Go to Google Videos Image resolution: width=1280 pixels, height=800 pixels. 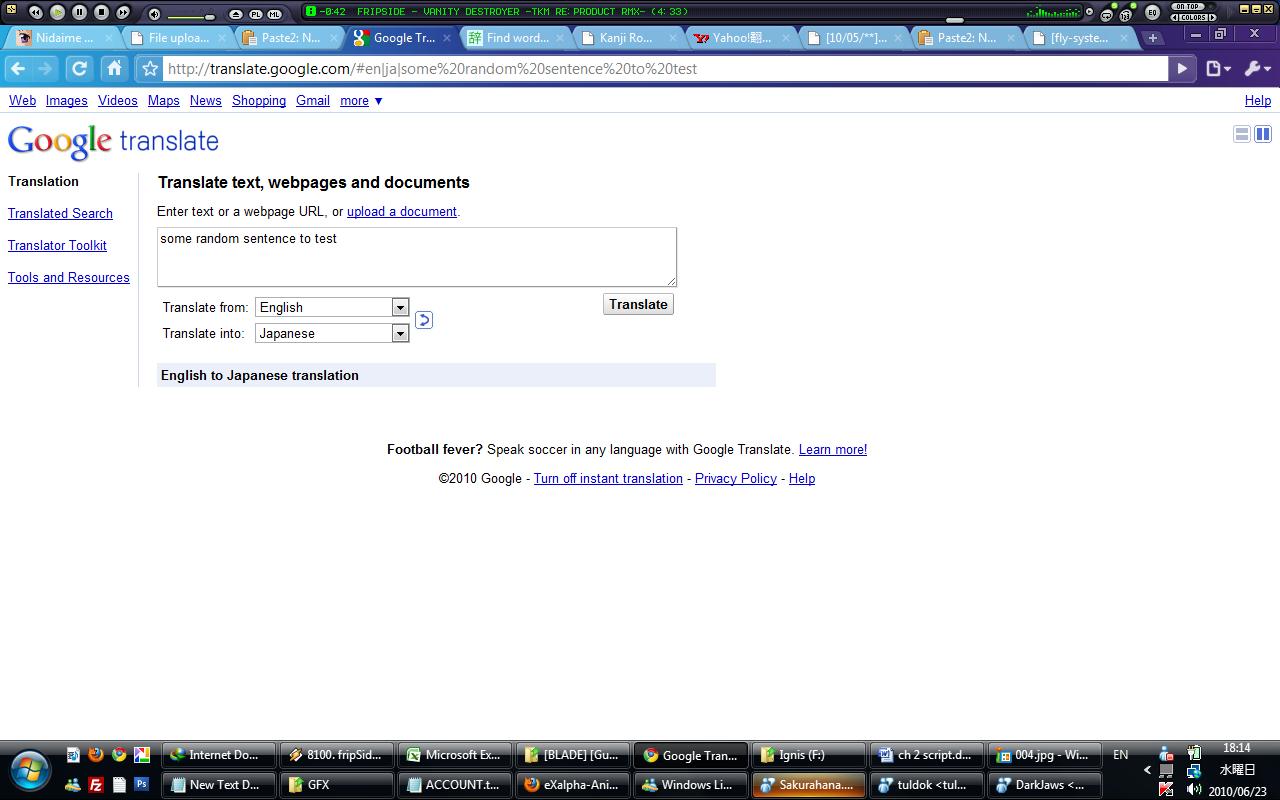pyautogui.click(x=117, y=101)
